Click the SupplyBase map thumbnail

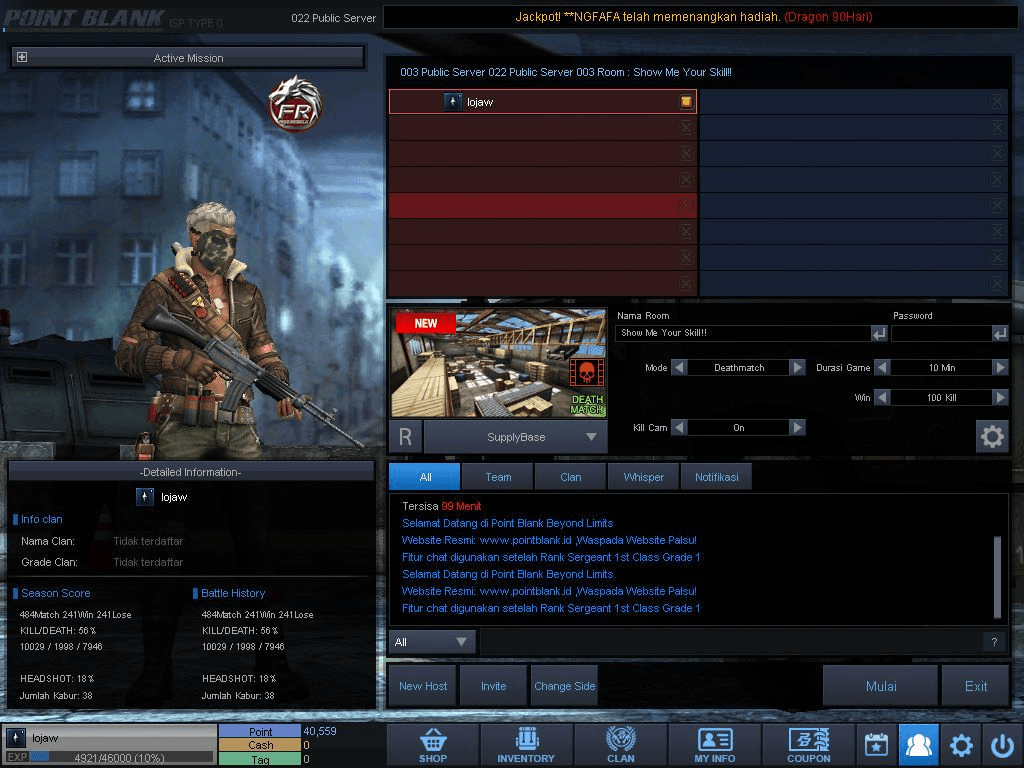[x=499, y=363]
